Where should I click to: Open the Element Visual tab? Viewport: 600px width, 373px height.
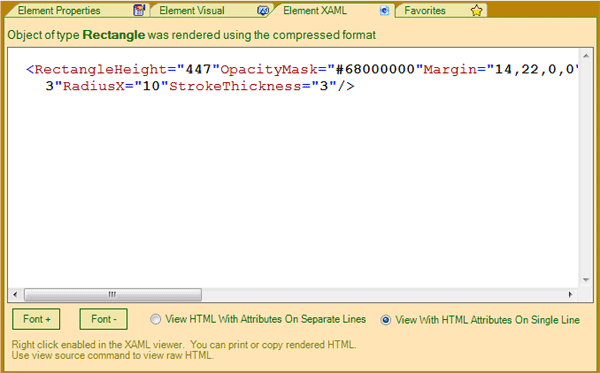(x=211, y=10)
